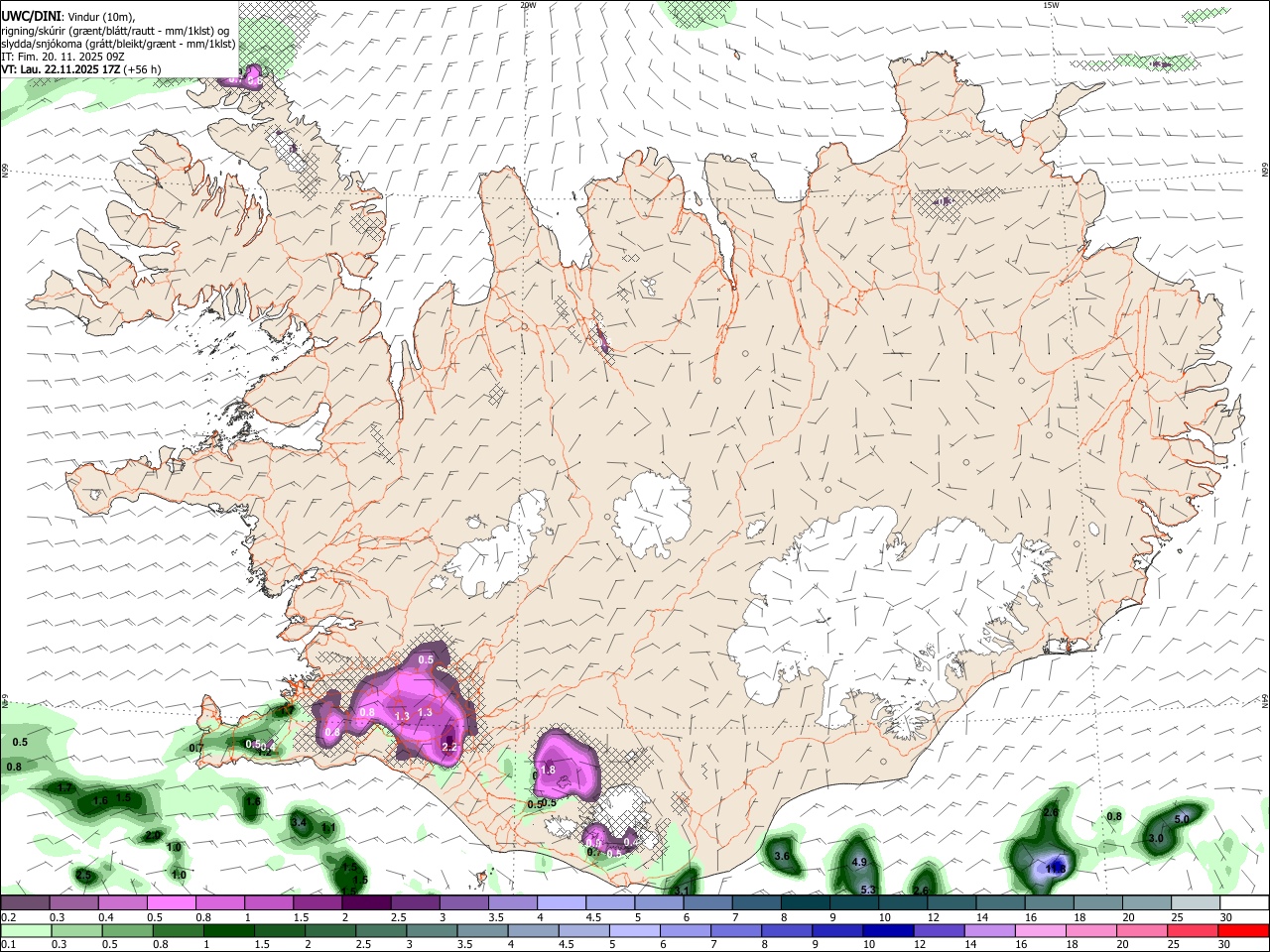Viewport: 1270px width, 952px height.
Task: Click the 'IT: Fim. 20. 11. 2025 09Z' line
Action: pyautogui.click(x=63, y=57)
